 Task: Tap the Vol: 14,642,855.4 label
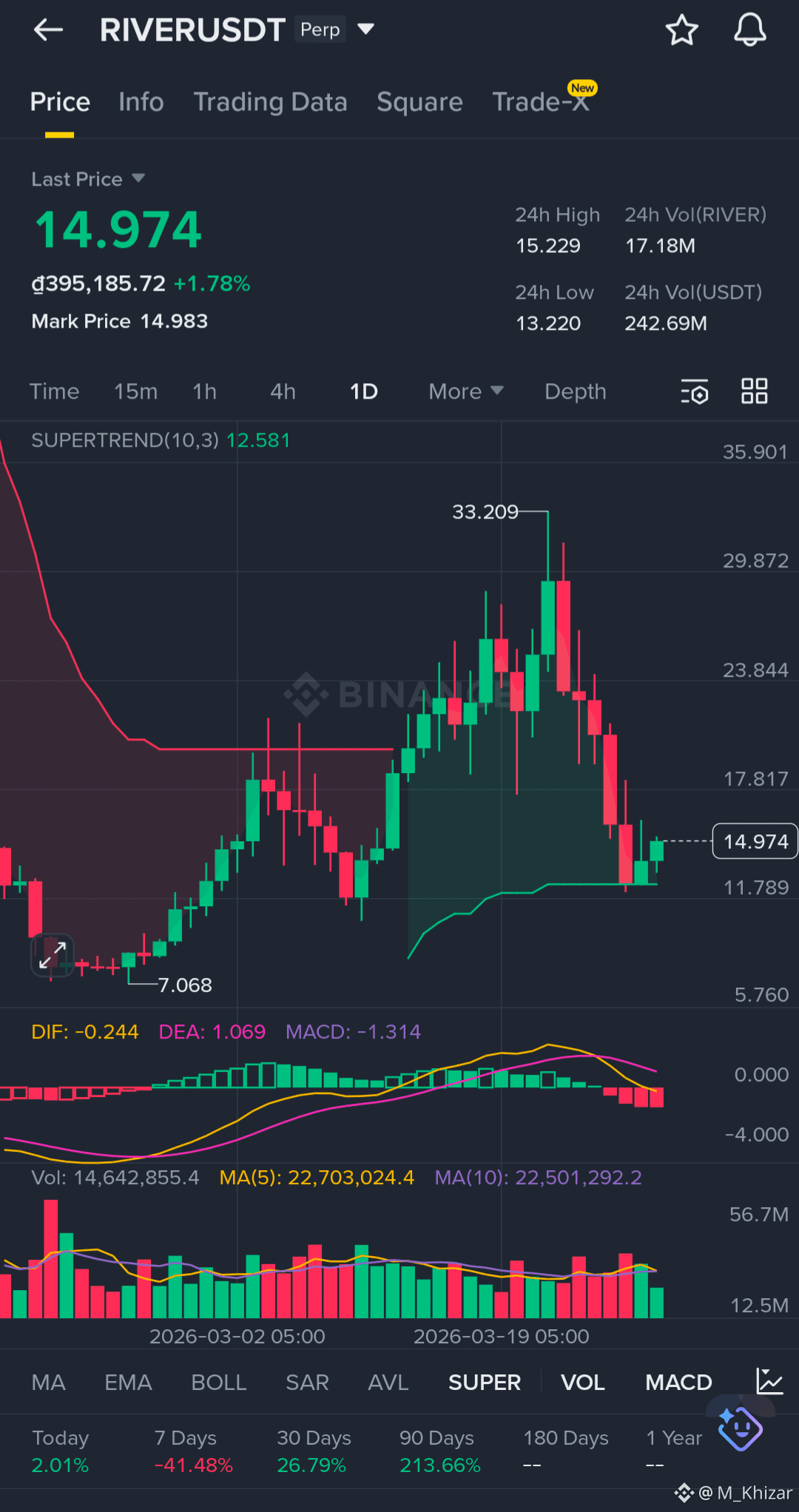pos(115,1177)
